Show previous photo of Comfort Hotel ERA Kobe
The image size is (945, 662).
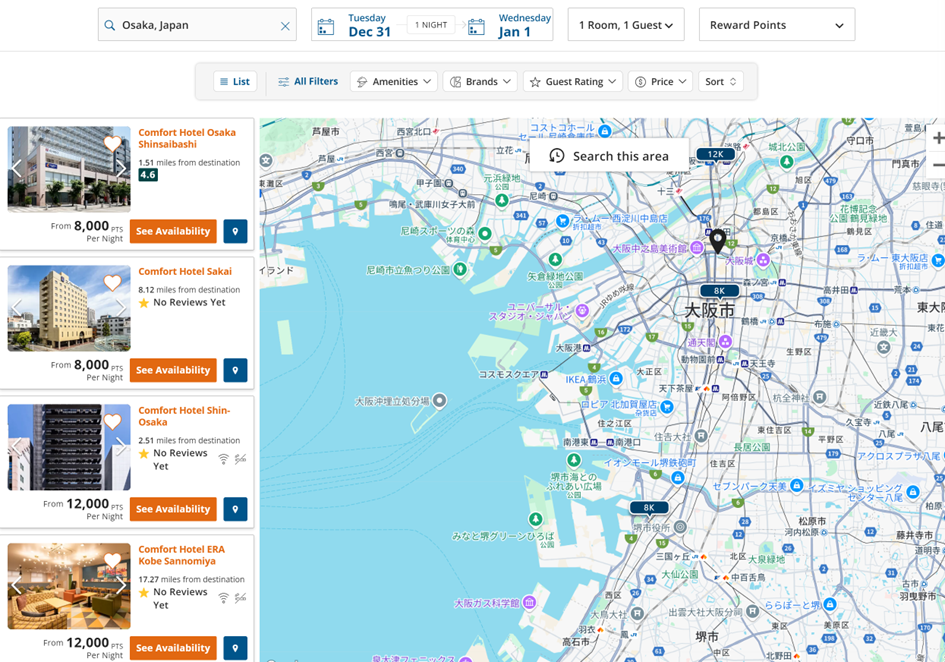17,585
